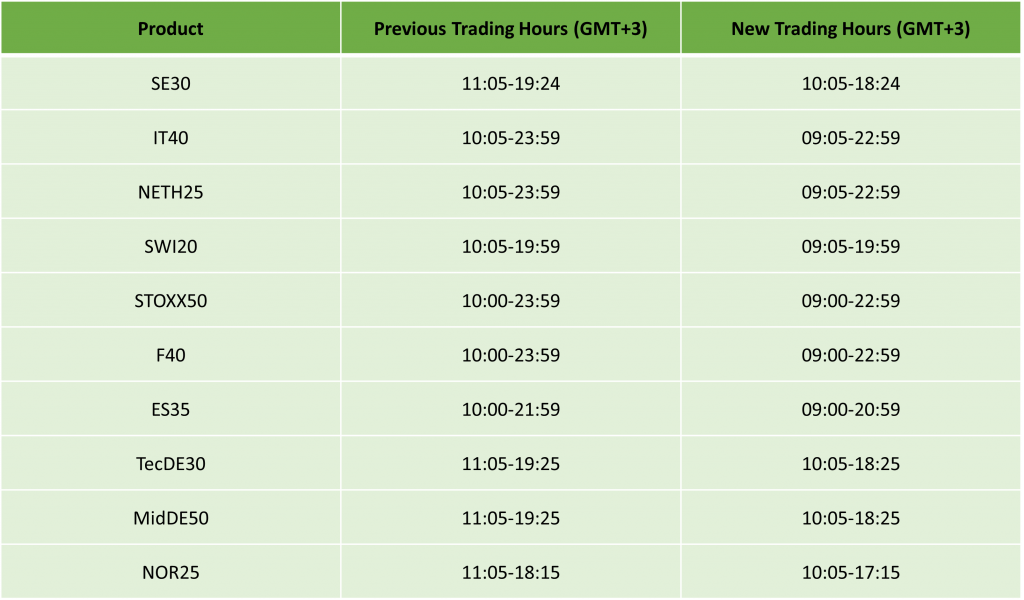Click the Product column header
The height and width of the screenshot is (600, 1024).
click(x=170, y=28)
